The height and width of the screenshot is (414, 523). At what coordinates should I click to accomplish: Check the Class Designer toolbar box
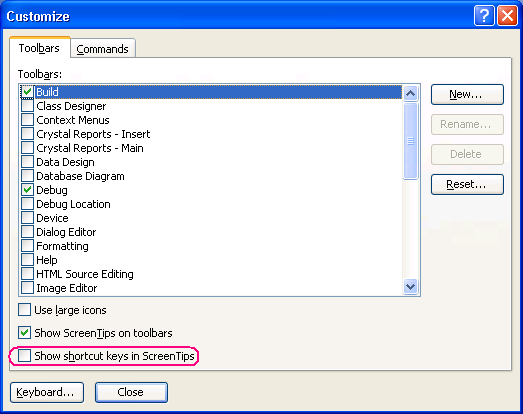pyautogui.click(x=27, y=106)
